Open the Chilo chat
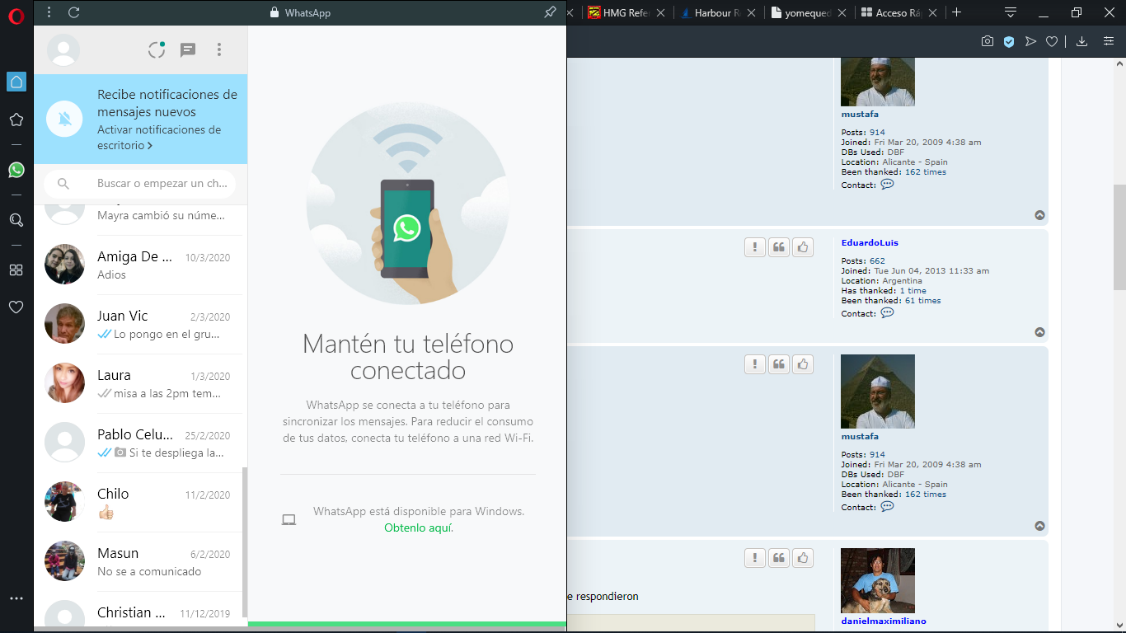1126x633 pixels. coord(141,502)
